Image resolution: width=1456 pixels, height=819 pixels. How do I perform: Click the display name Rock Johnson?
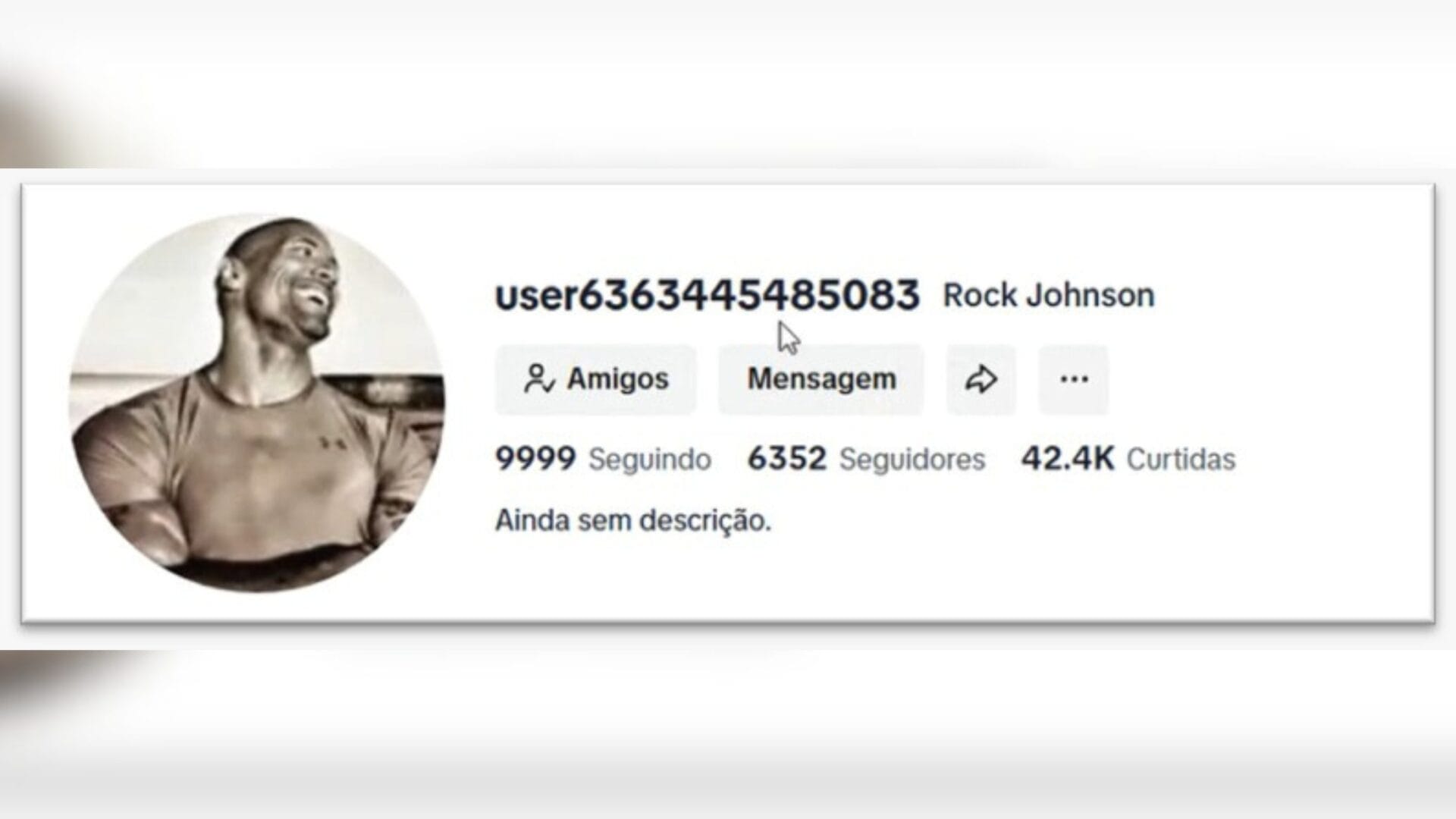pos(1048,295)
